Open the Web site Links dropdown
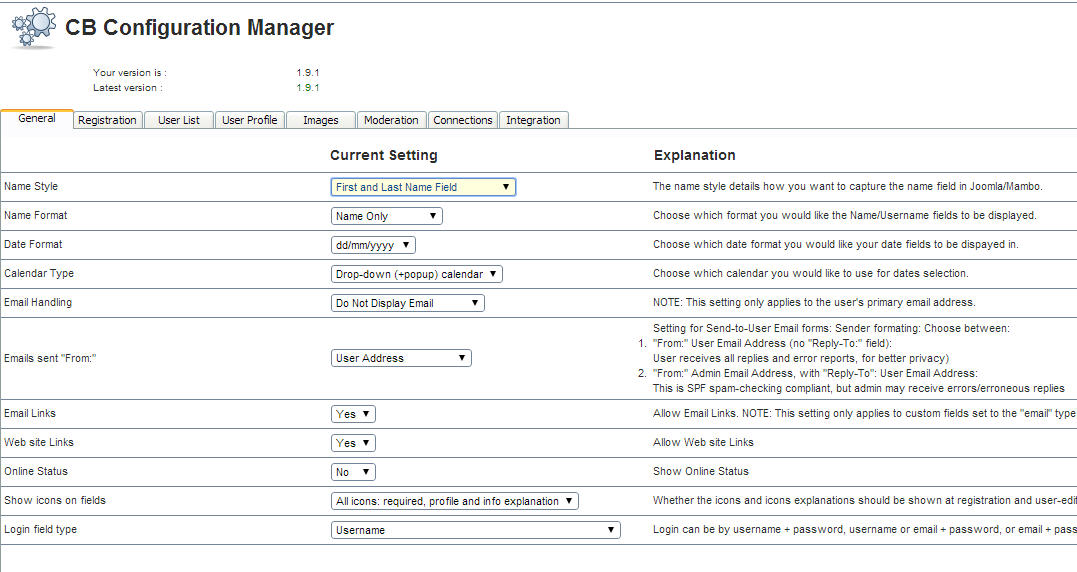 click(353, 443)
